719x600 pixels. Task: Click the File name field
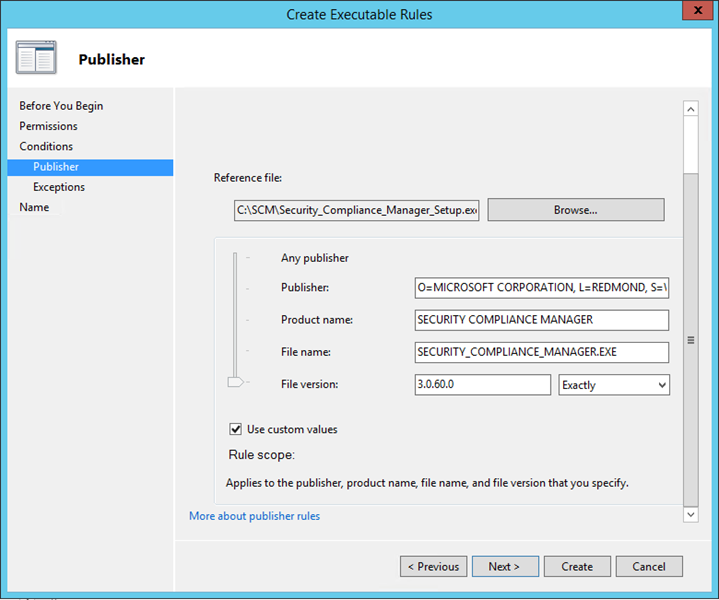pos(542,352)
